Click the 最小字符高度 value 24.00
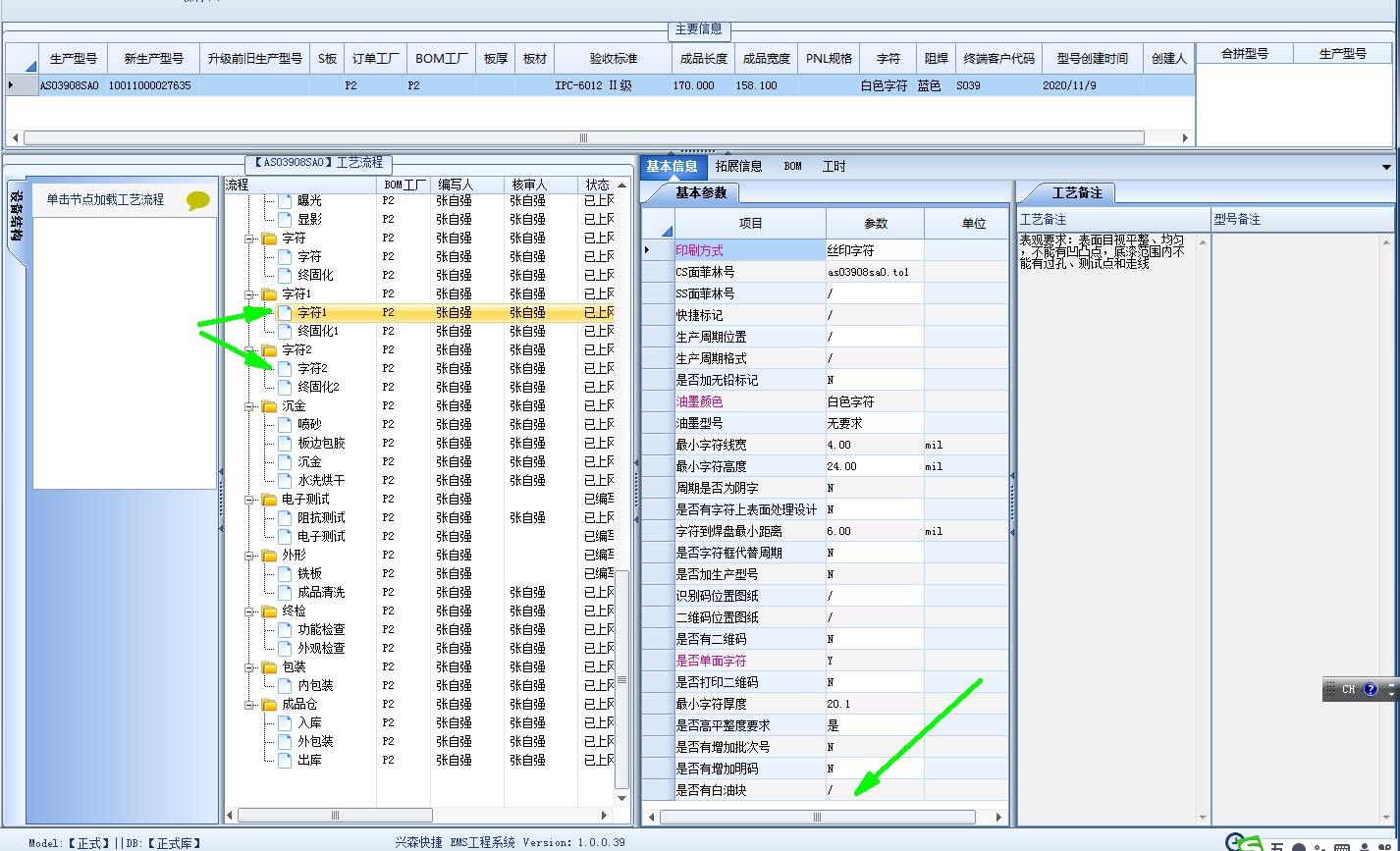1400x851 pixels. pos(874,466)
